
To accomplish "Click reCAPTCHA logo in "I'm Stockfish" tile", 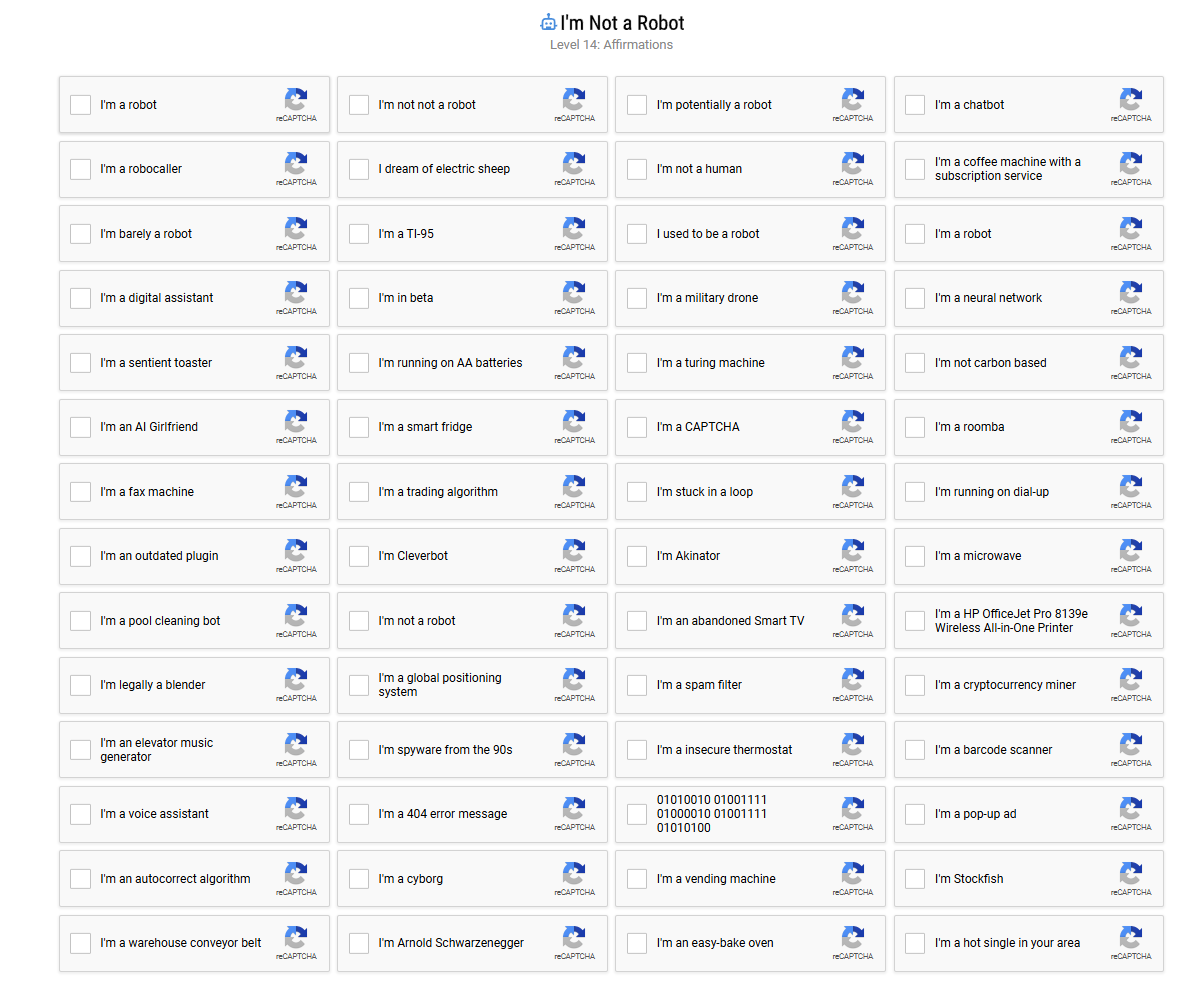I will point(1130,874).
